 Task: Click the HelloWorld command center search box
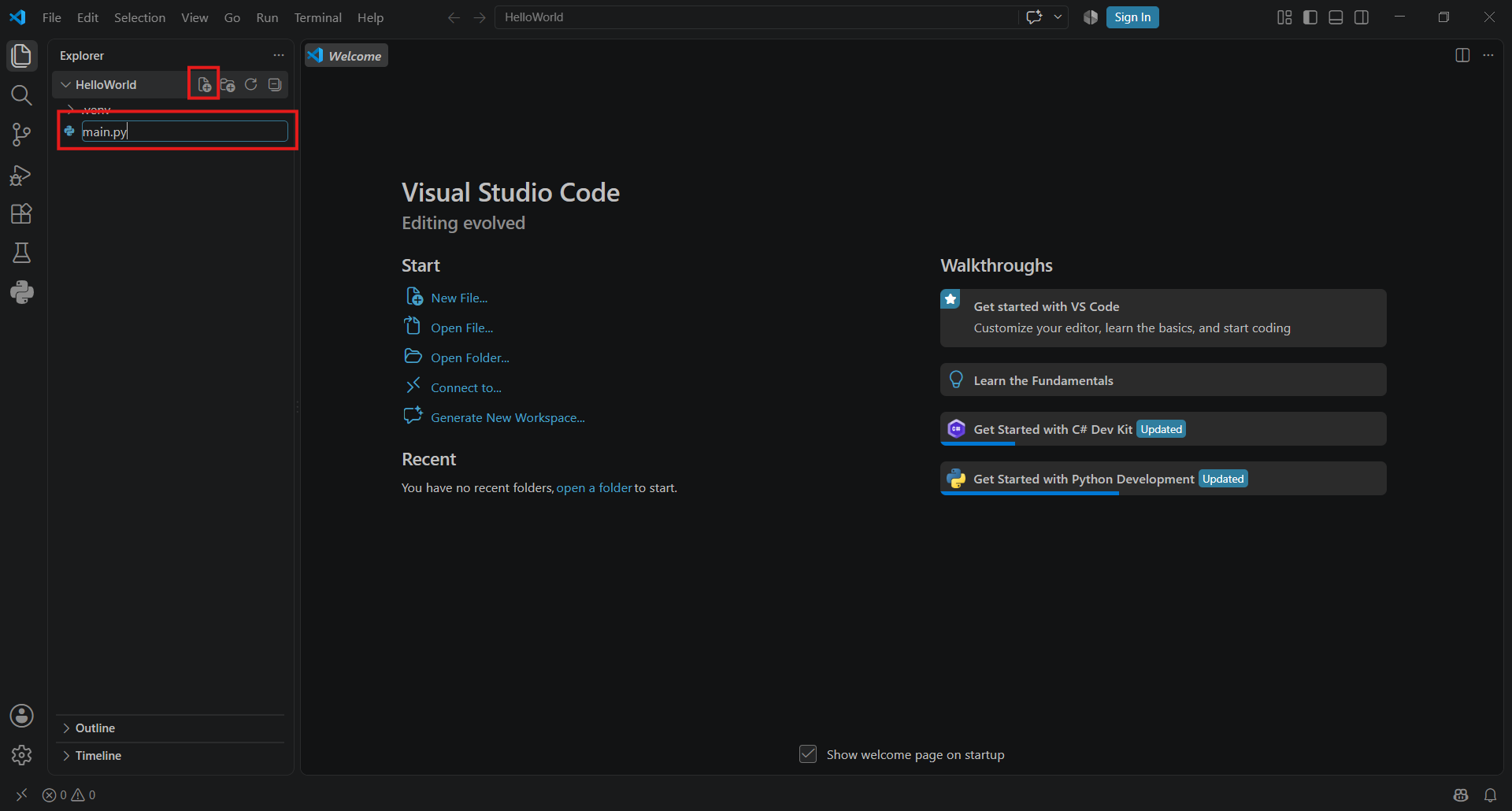(756, 17)
